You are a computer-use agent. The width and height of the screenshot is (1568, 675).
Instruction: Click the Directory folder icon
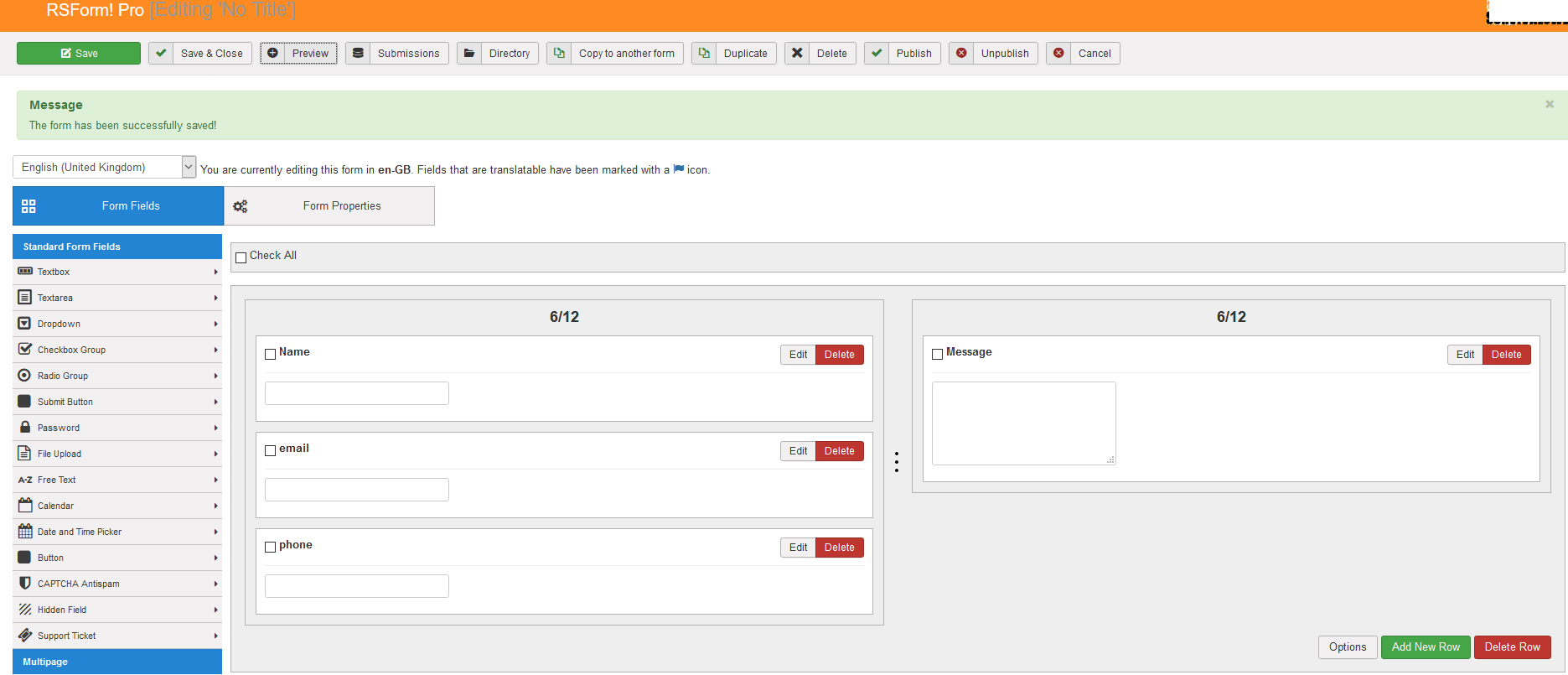pyautogui.click(x=469, y=54)
